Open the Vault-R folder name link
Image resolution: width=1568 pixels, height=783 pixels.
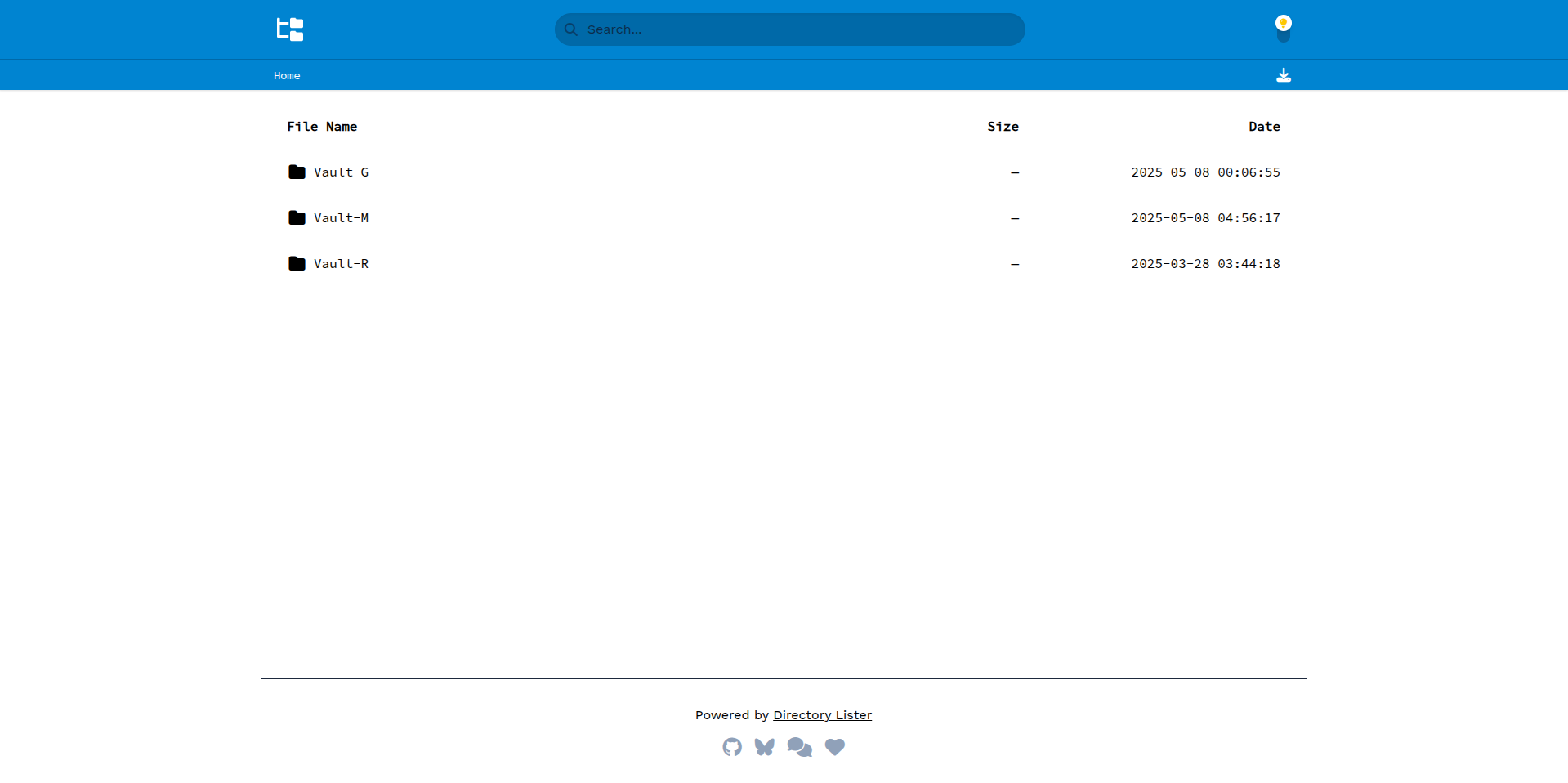point(341,264)
